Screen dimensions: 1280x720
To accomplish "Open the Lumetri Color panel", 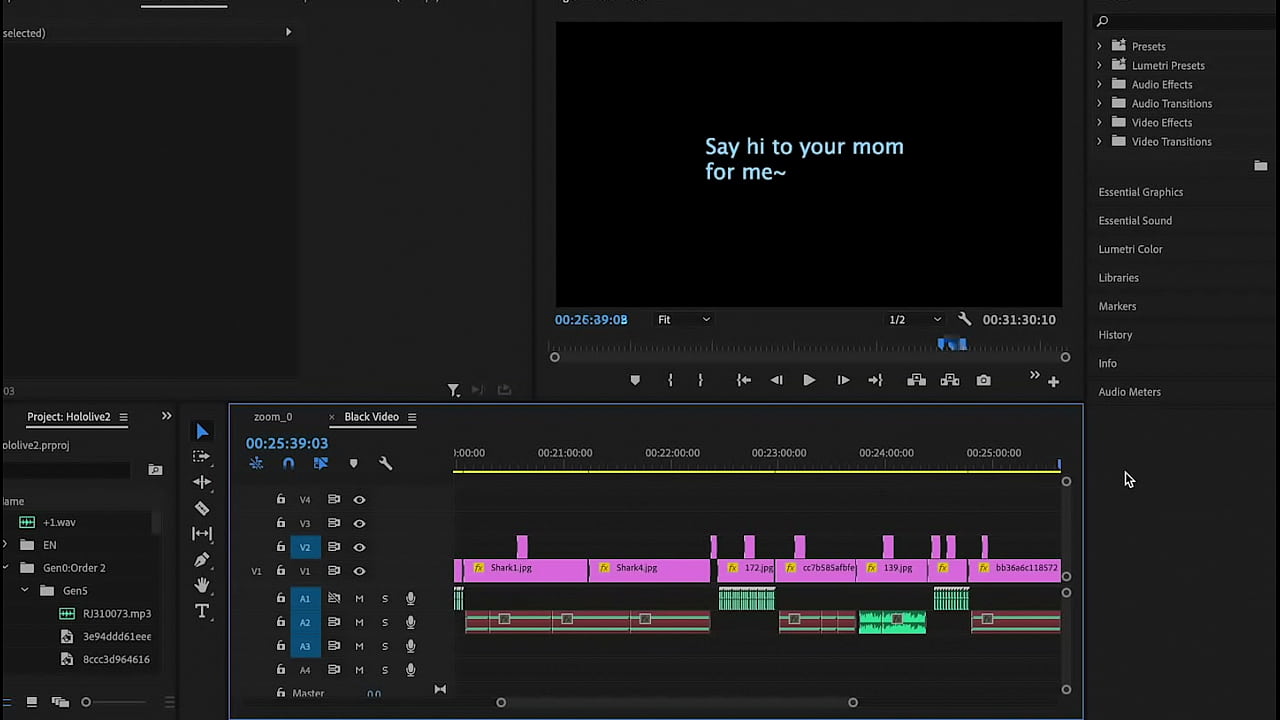I will tap(1130, 249).
